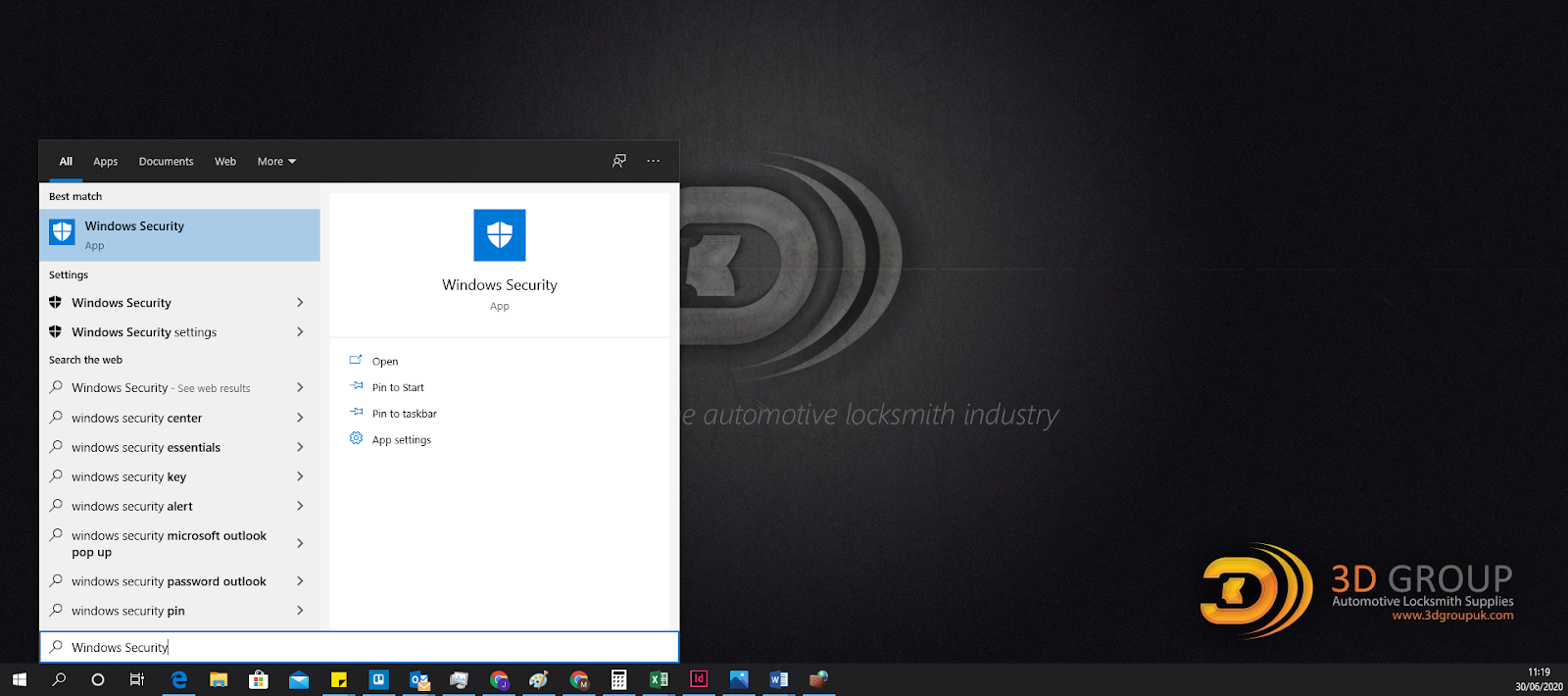Switch to the Apps search tab

tap(105, 162)
